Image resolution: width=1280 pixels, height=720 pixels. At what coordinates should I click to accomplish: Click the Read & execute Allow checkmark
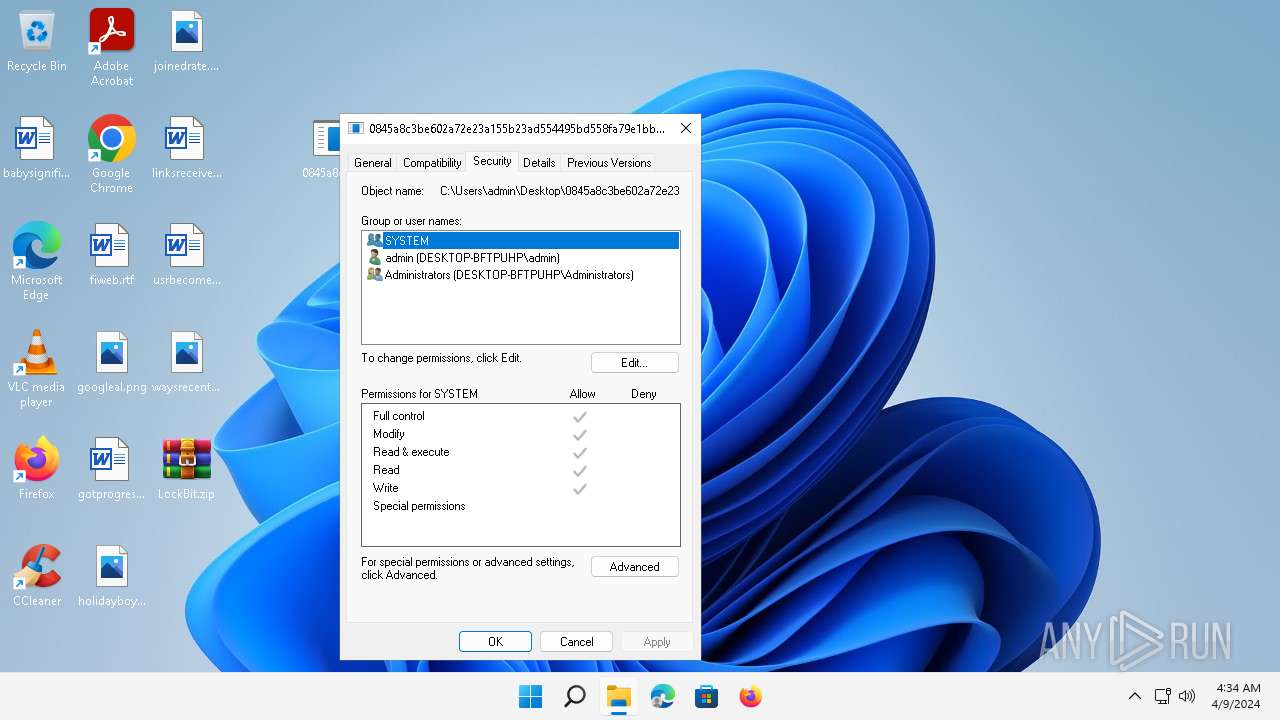click(x=579, y=452)
